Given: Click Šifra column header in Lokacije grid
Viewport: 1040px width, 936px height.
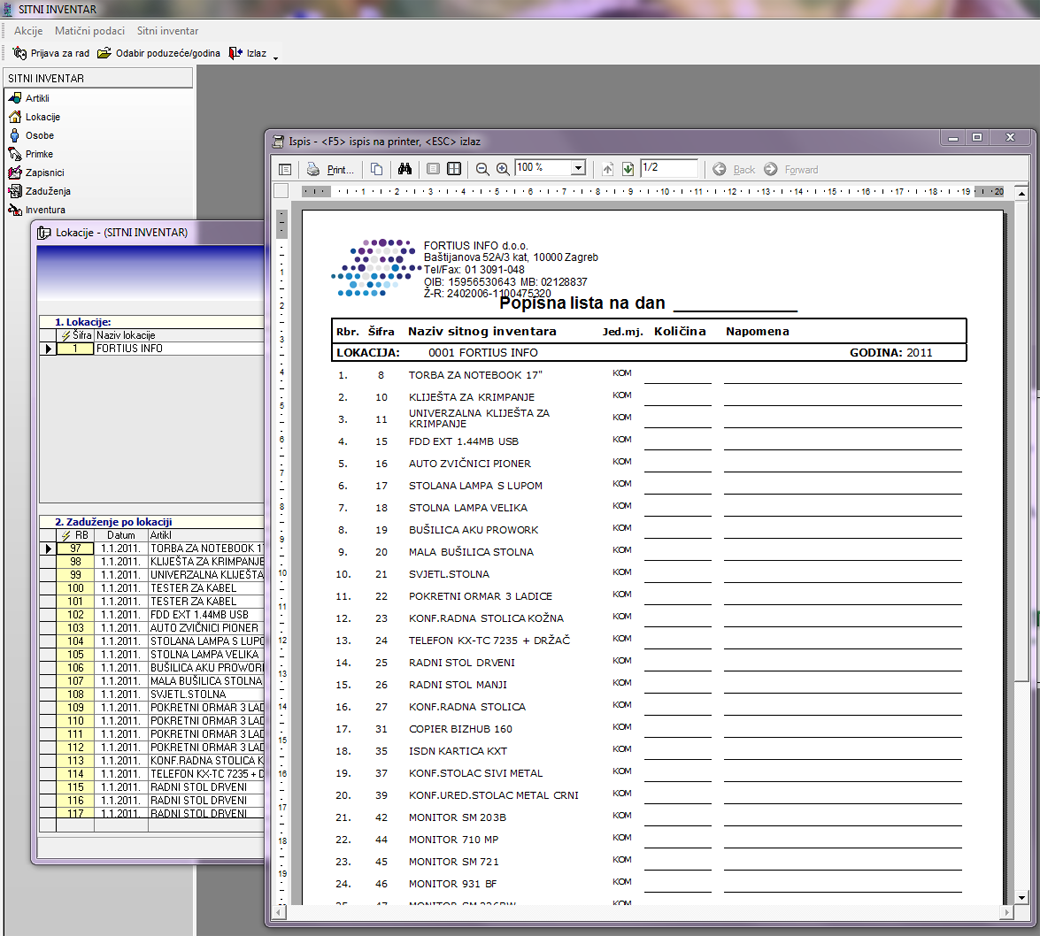Looking at the screenshot, I should coord(75,336).
